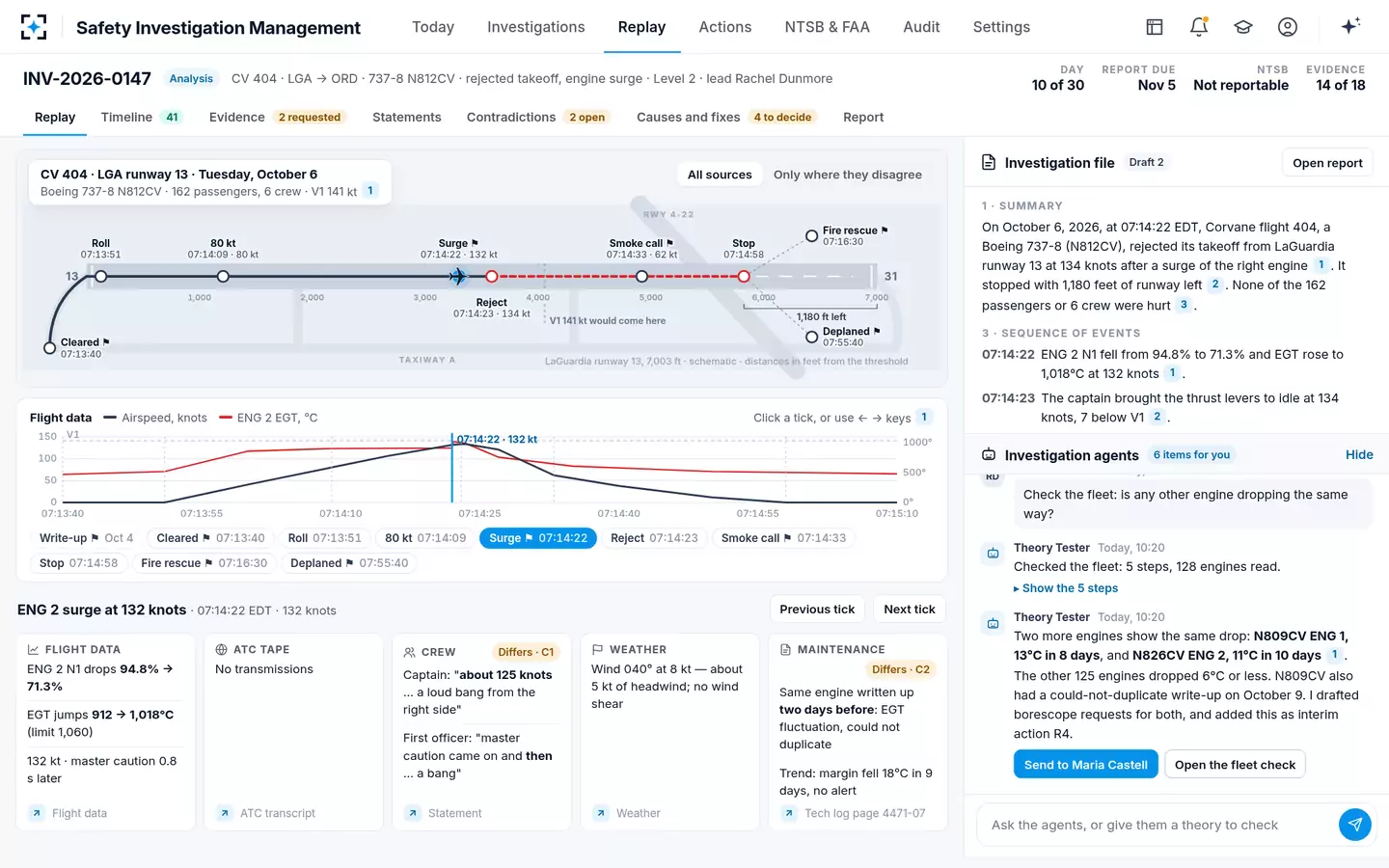This screenshot has height=868, width=1389.
Task: Click citation 2 after 'runway left'
Action: point(1215,285)
